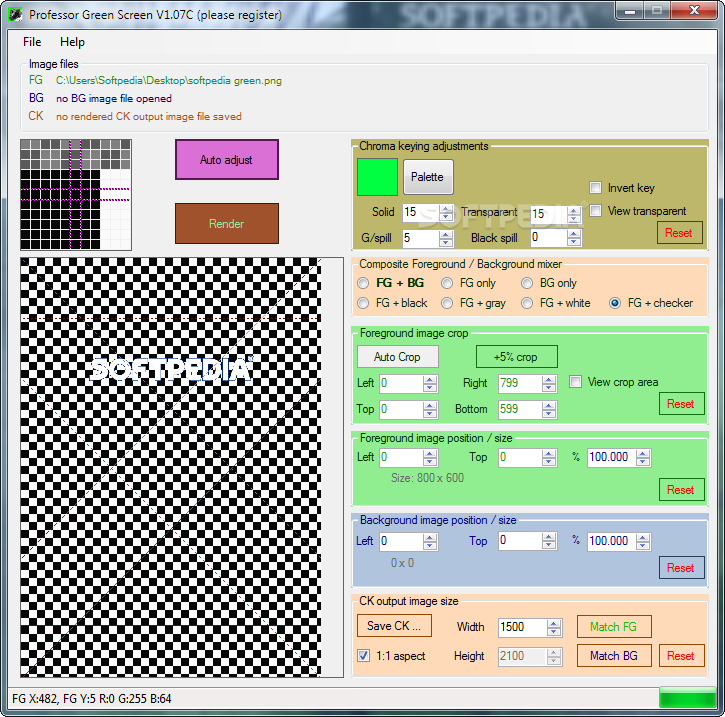Select the BG only mixer option

pyautogui.click(x=527, y=283)
